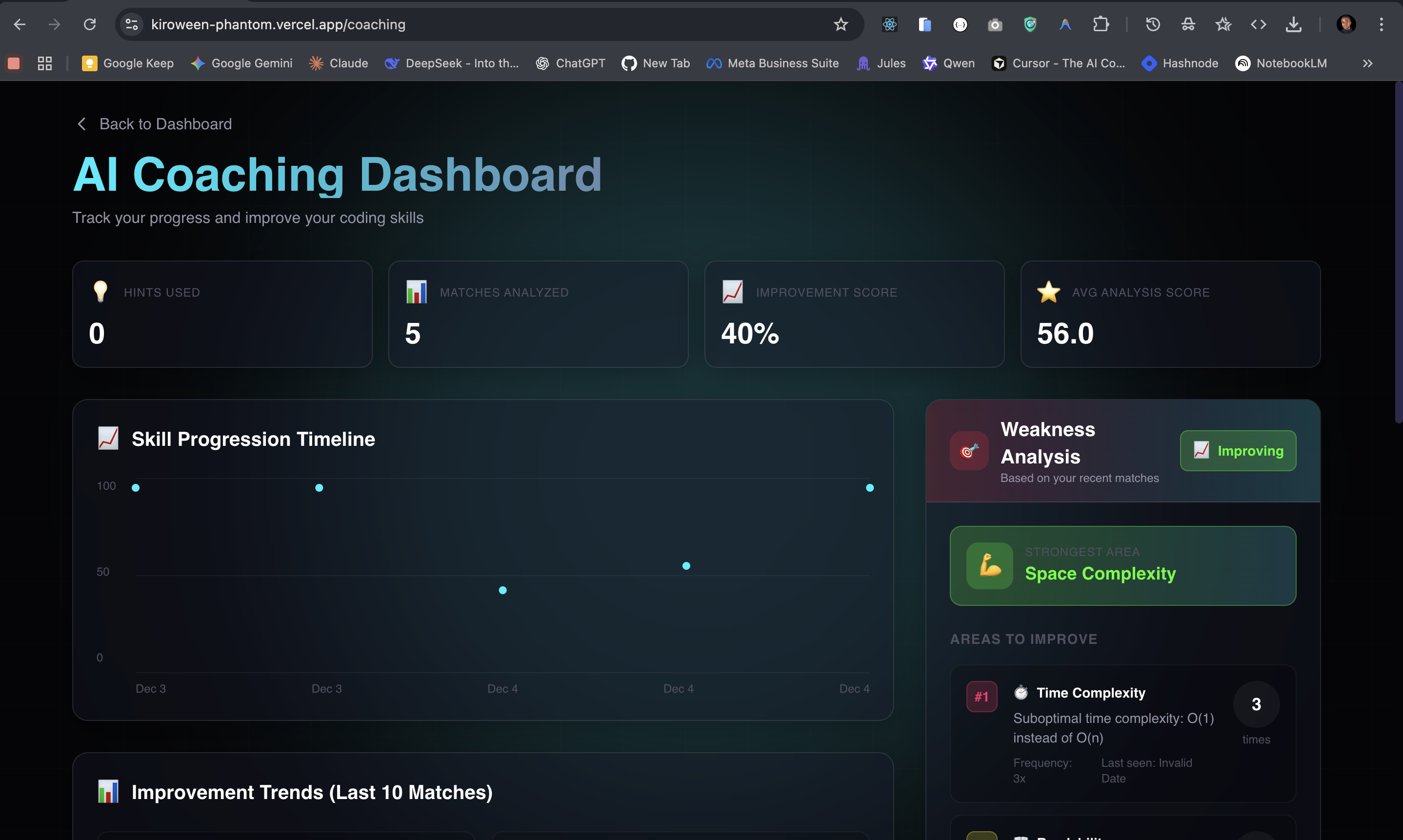Open the downloads icon in toolbar
This screenshot has height=840, width=1403.
(1293, 24)
